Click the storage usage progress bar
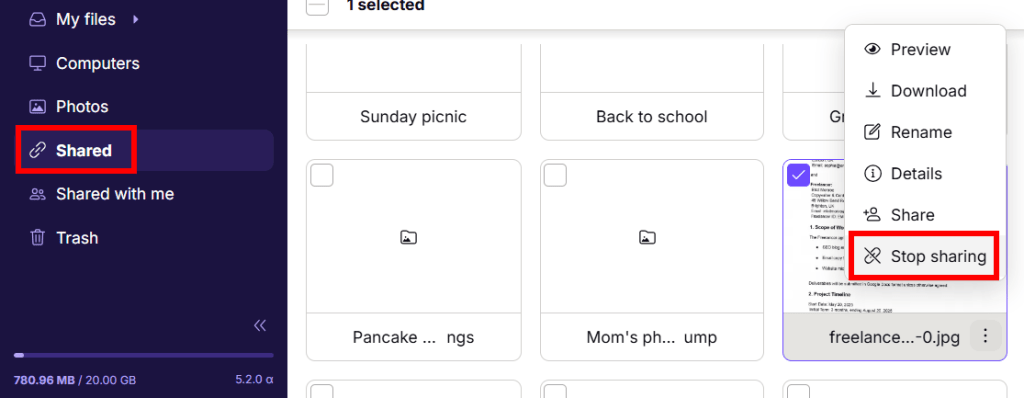 pyautogui.click(x=144, y=356)
